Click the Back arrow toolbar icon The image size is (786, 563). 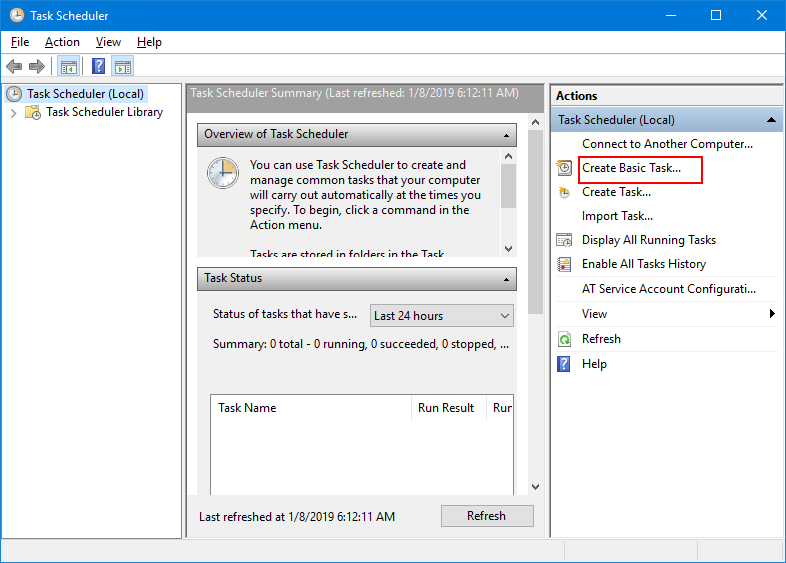[14, 66]
